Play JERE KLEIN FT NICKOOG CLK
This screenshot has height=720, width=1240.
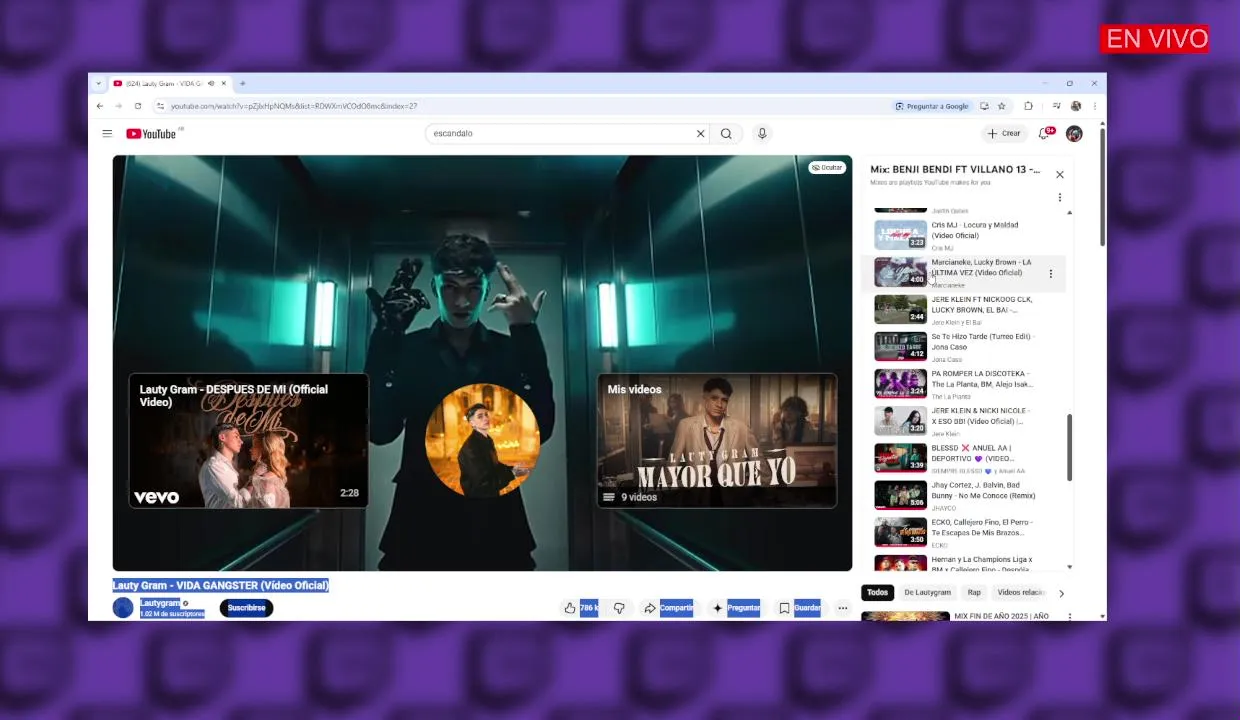[x=964, y=310]
